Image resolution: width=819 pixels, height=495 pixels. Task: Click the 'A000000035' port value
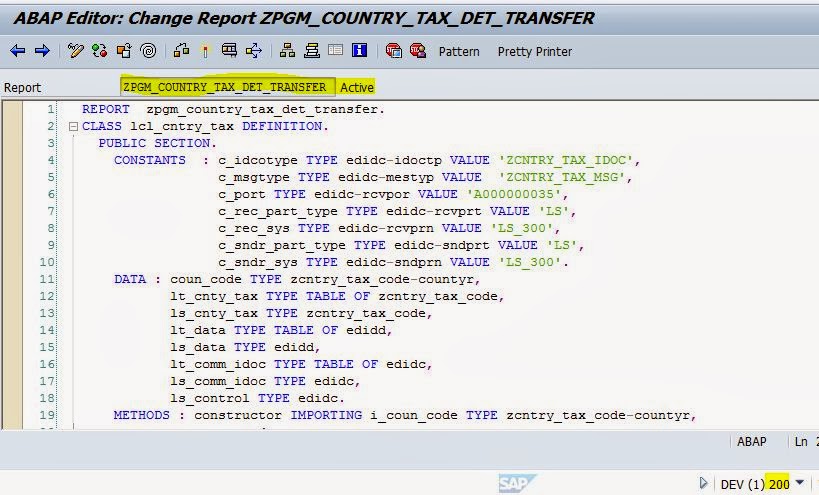(x=514, y=194)
